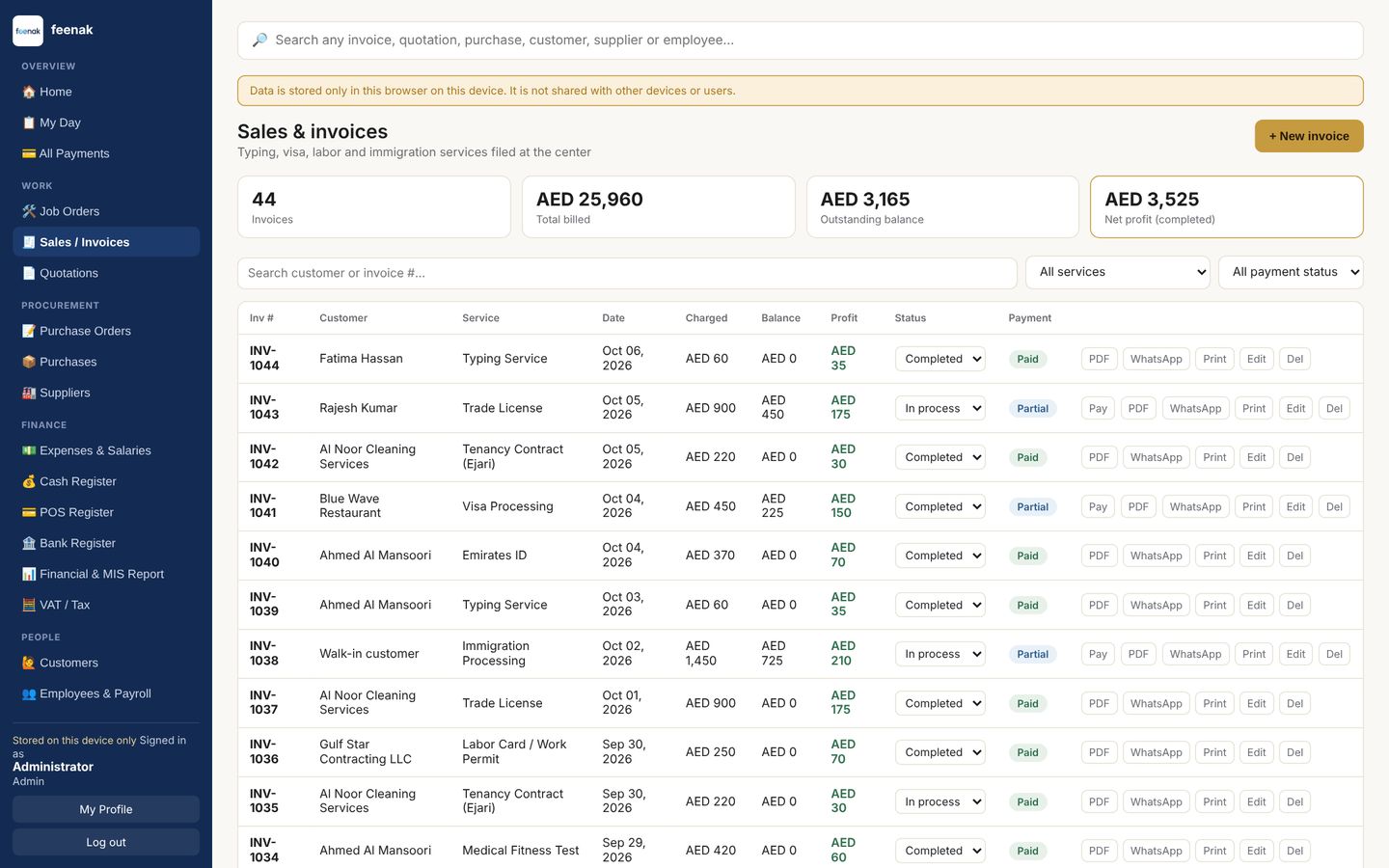
Task: Click the My Day clipboard icon
Action: coord(29,122)
